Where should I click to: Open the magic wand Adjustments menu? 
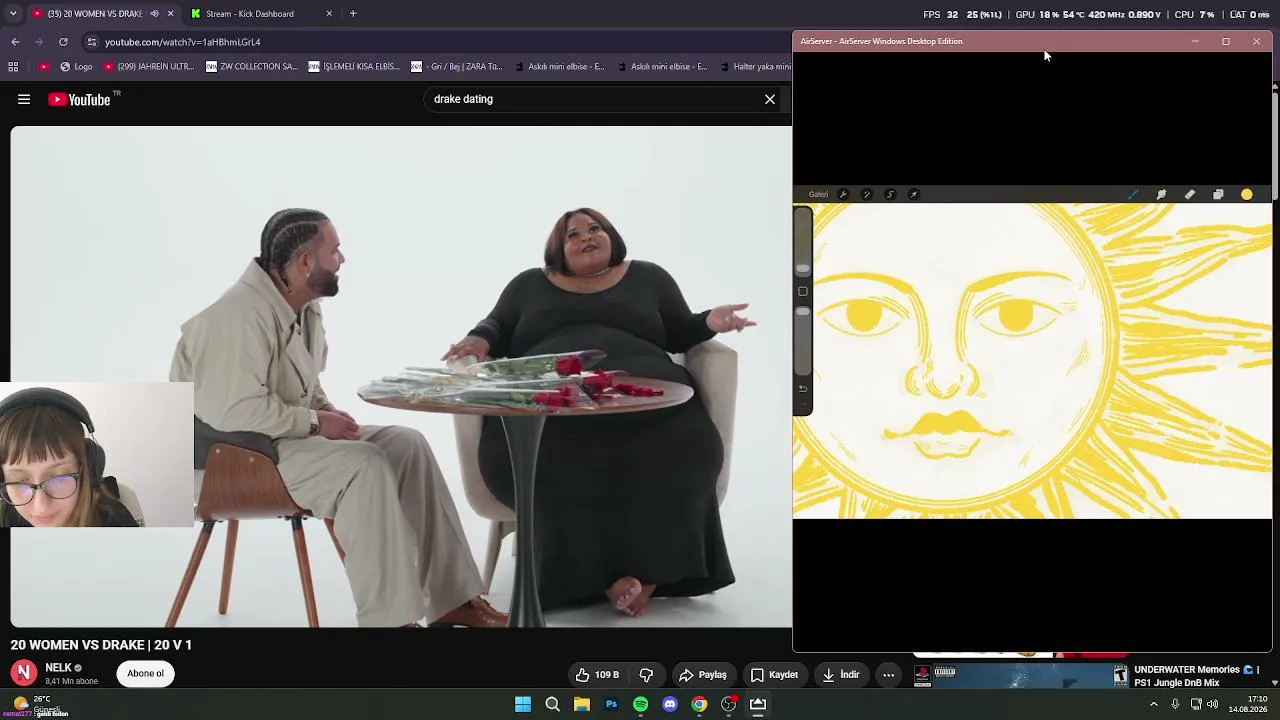(x=867, y=194)
